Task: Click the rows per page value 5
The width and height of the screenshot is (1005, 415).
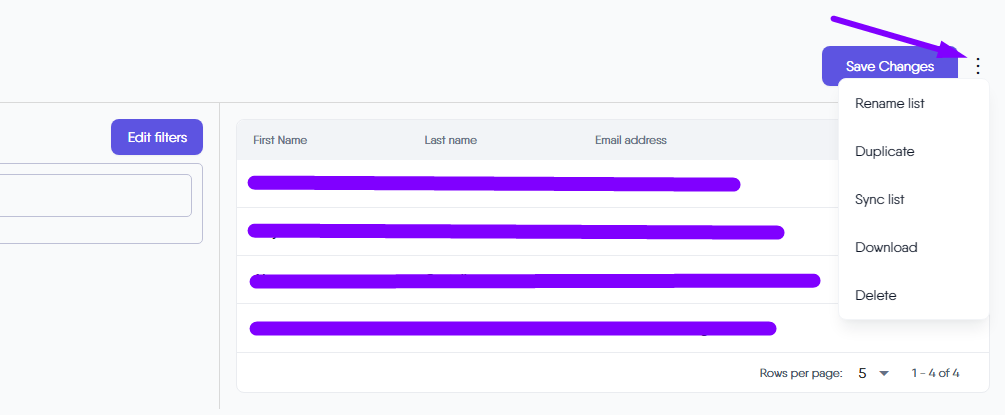Action: [x=862, y=373]
